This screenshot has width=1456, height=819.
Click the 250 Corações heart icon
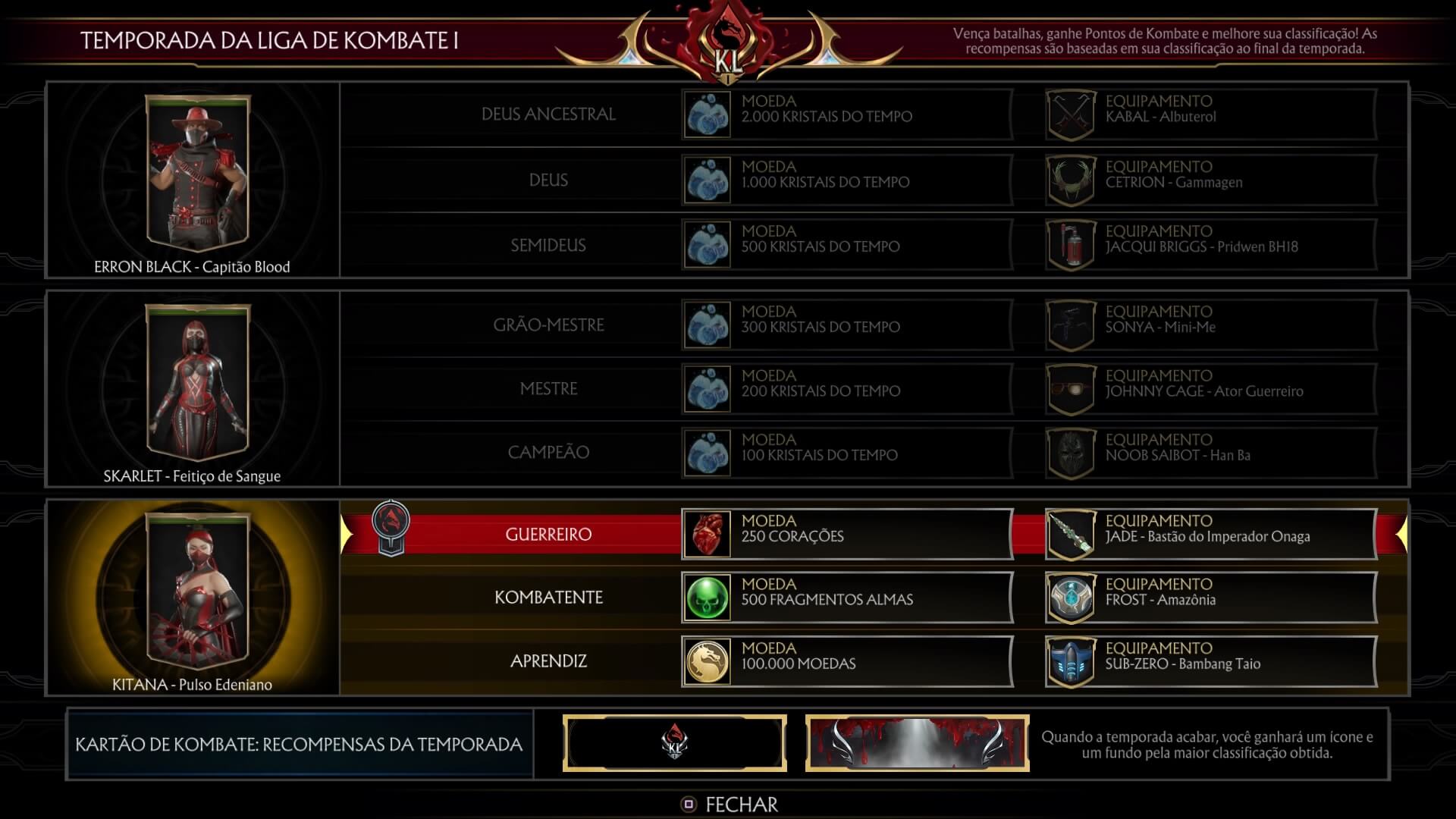(707, 534)
